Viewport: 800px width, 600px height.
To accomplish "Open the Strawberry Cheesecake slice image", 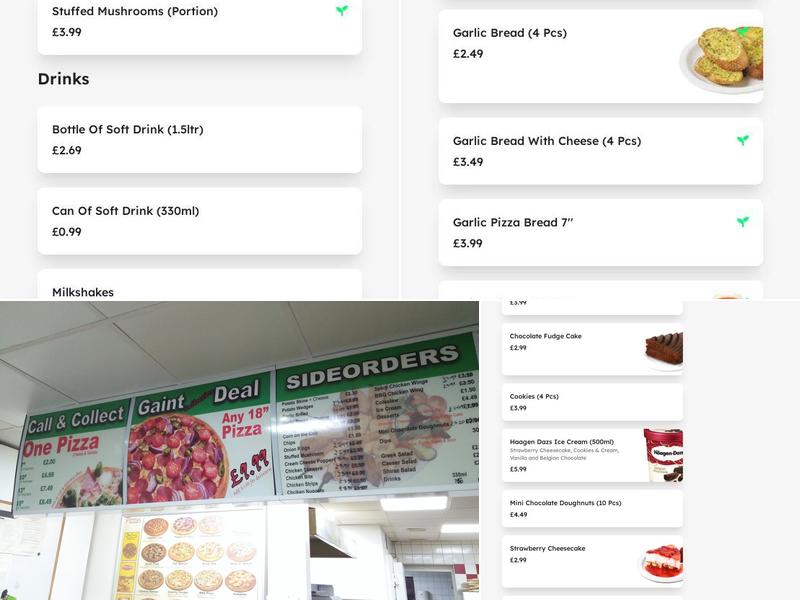I will pyautogui.click(x=662, y=563).
